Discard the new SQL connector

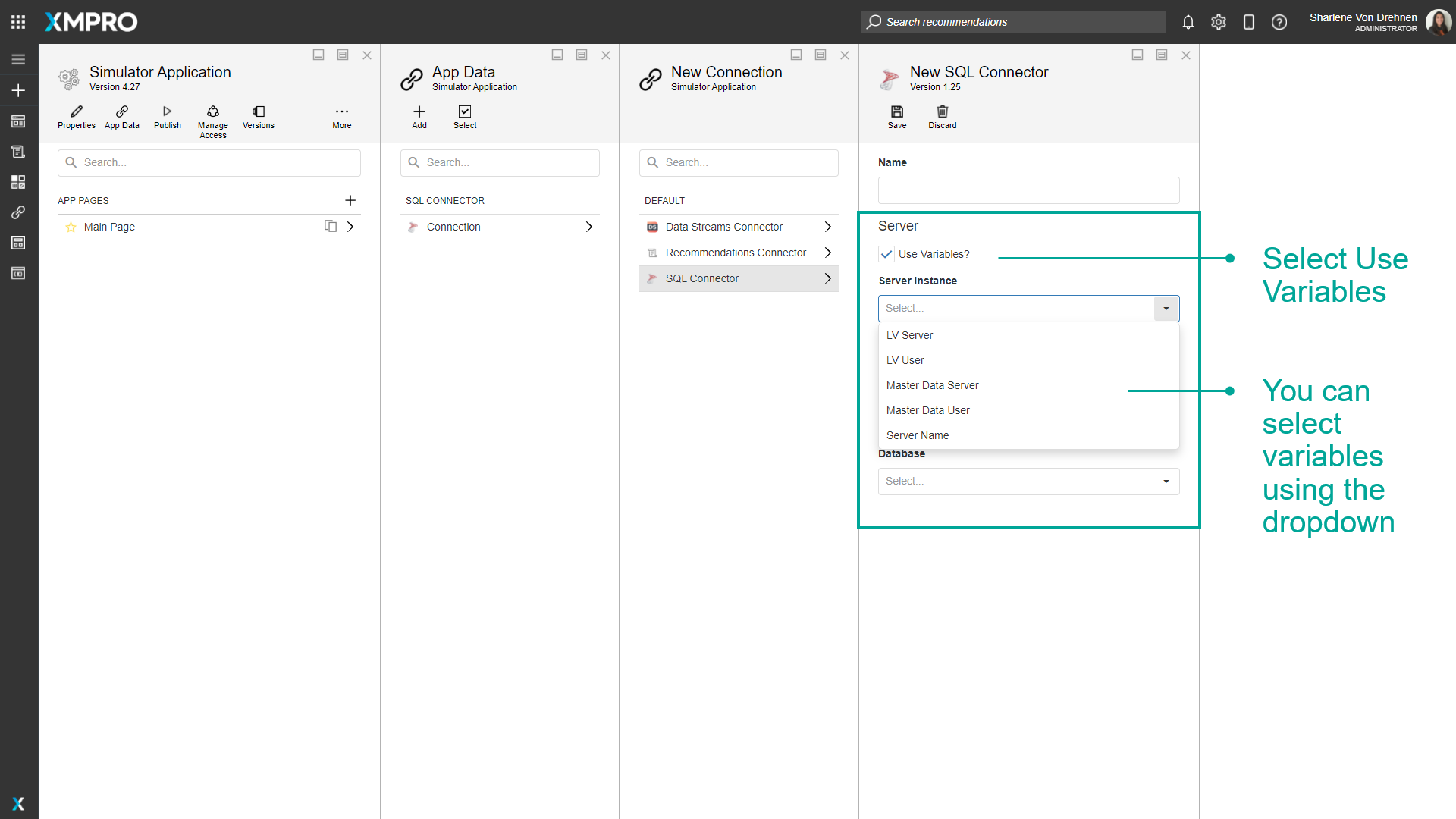coord(942,111)
